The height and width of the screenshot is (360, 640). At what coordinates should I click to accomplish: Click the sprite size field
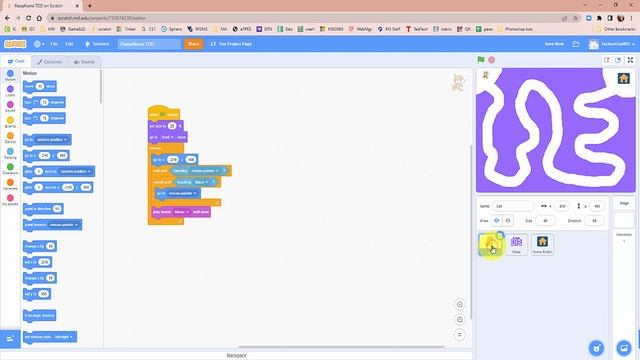545,220
